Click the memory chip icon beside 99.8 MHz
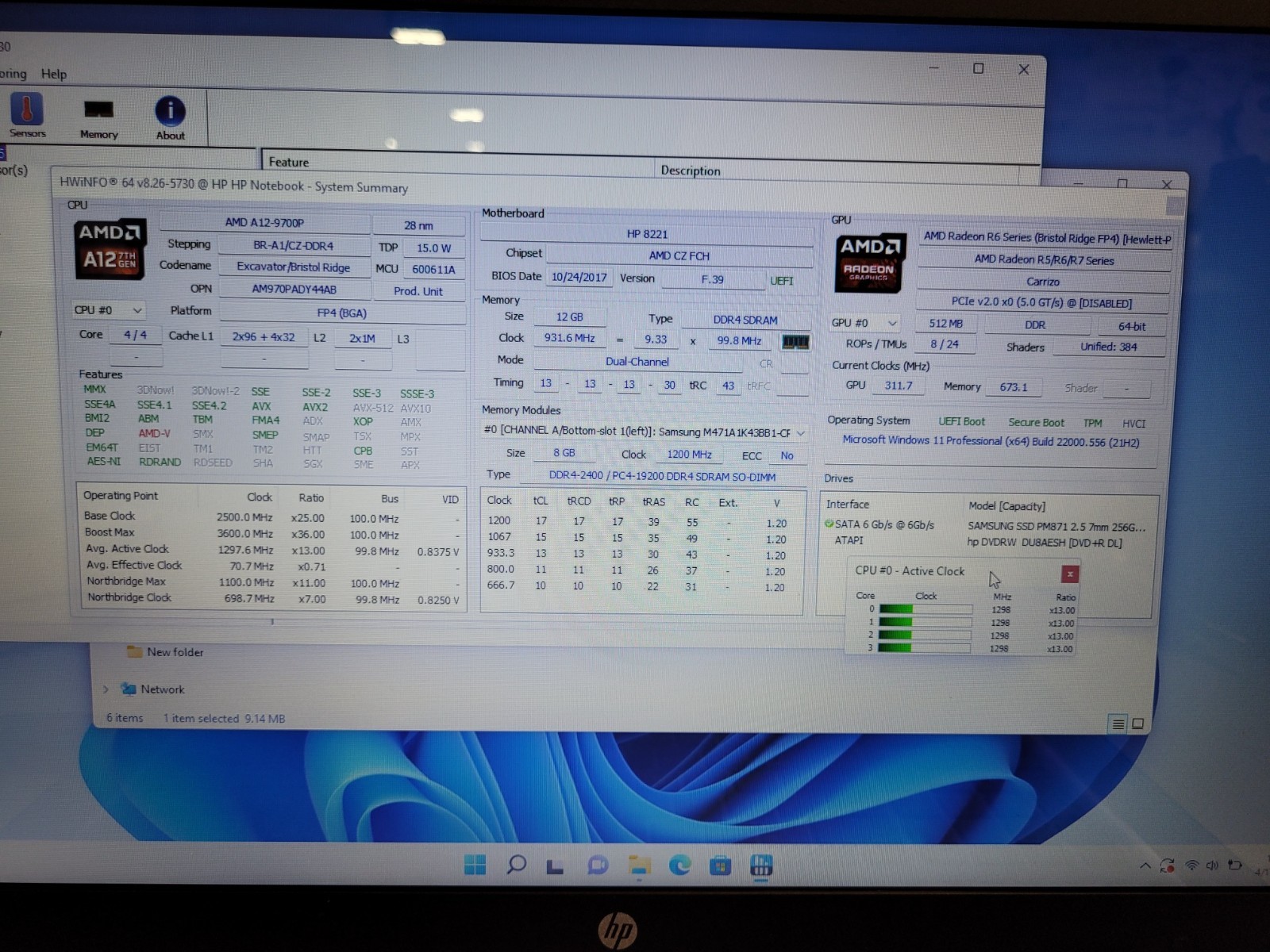Screen dimensions: 1270x952 [795, 342]
